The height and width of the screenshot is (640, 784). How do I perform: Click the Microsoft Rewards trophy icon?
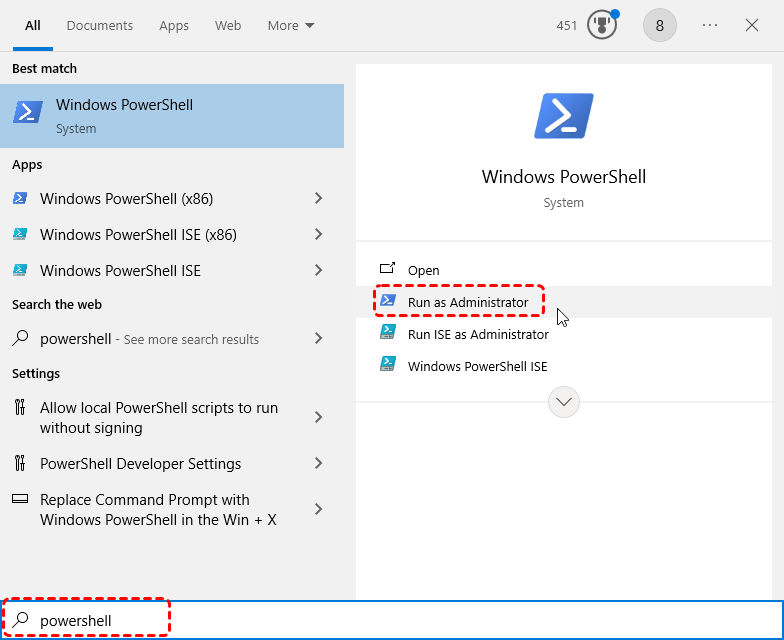(601, 25)
